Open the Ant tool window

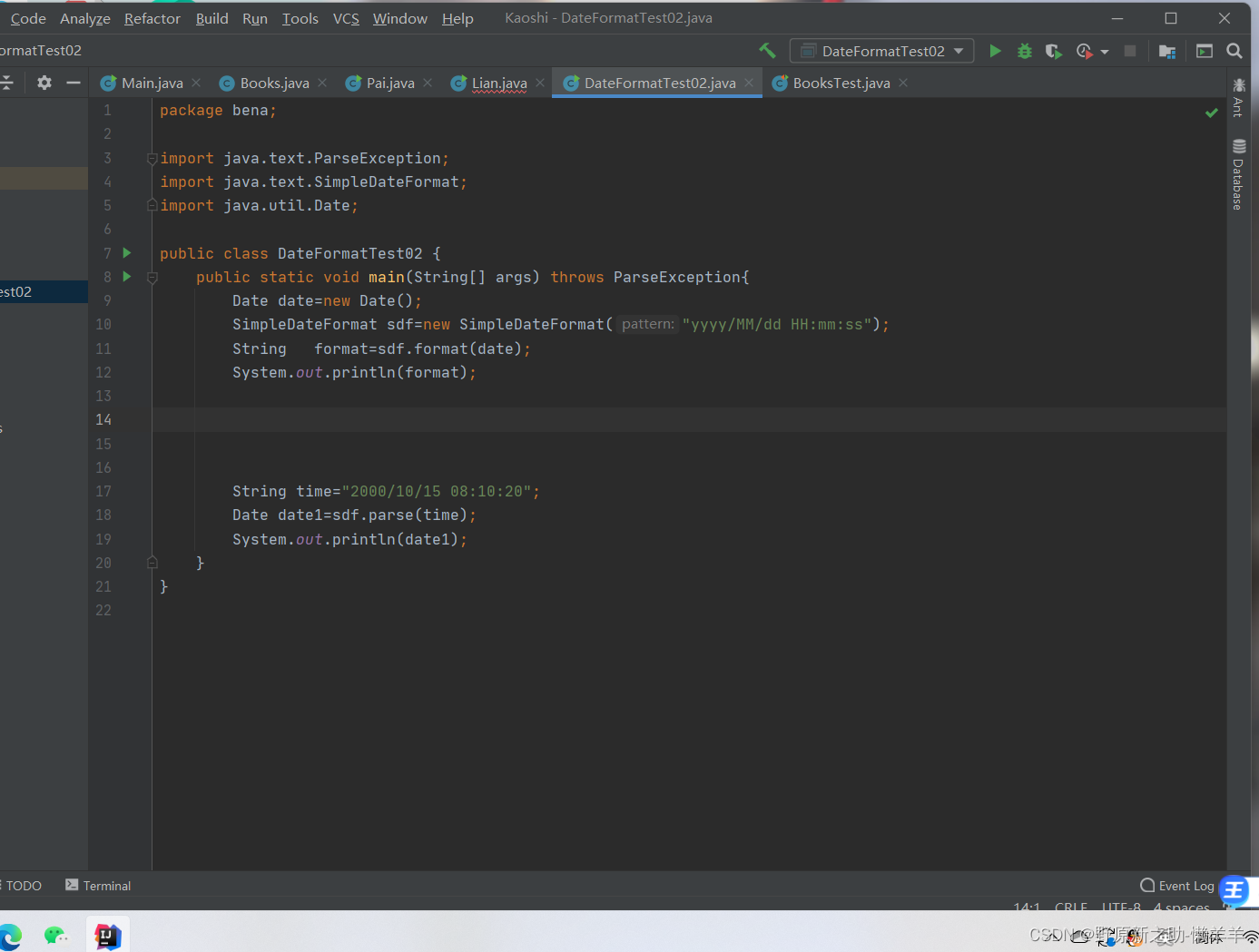pos(1239,100)
